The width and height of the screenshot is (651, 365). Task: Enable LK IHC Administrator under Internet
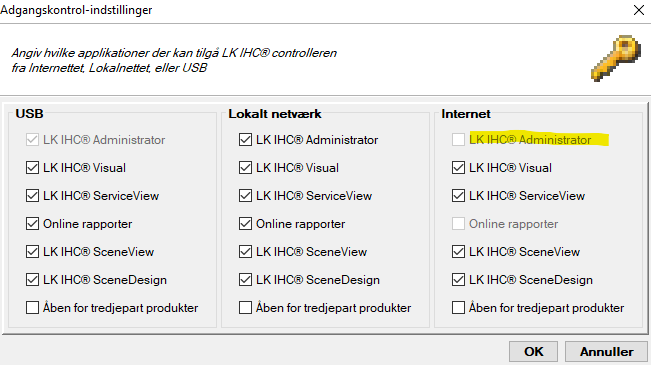(458, 140)
